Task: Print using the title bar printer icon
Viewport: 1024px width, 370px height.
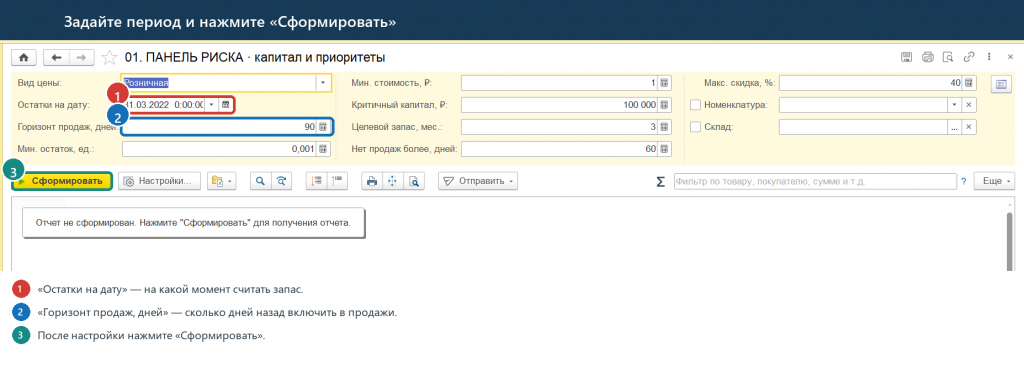Action: tap(927, 57)
